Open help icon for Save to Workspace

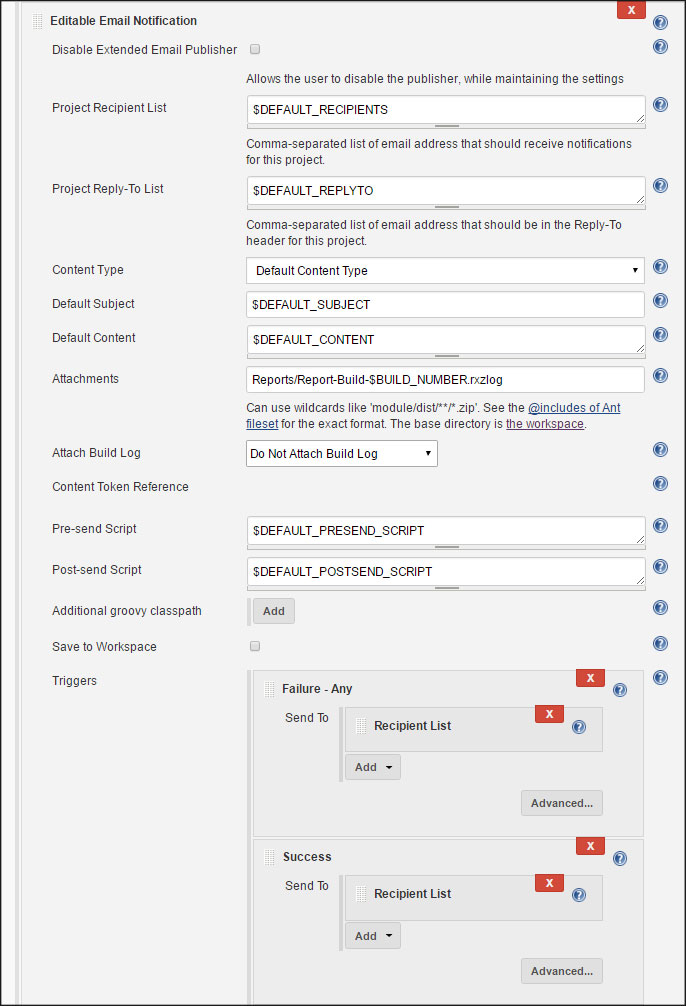[x=660, y=644]
